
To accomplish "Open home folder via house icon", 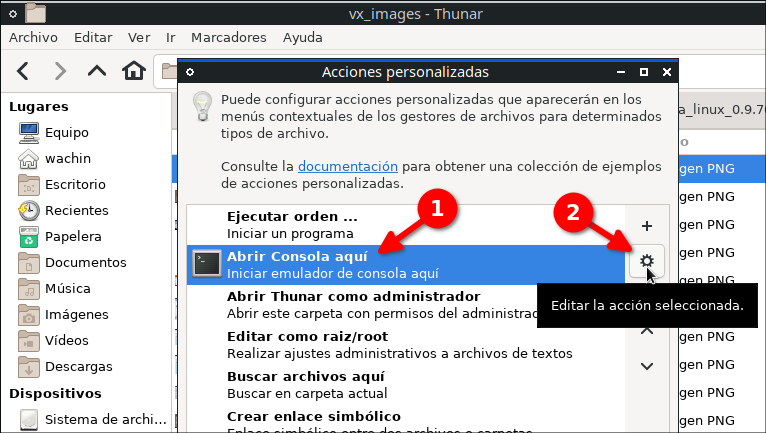I will click(134, 71).
